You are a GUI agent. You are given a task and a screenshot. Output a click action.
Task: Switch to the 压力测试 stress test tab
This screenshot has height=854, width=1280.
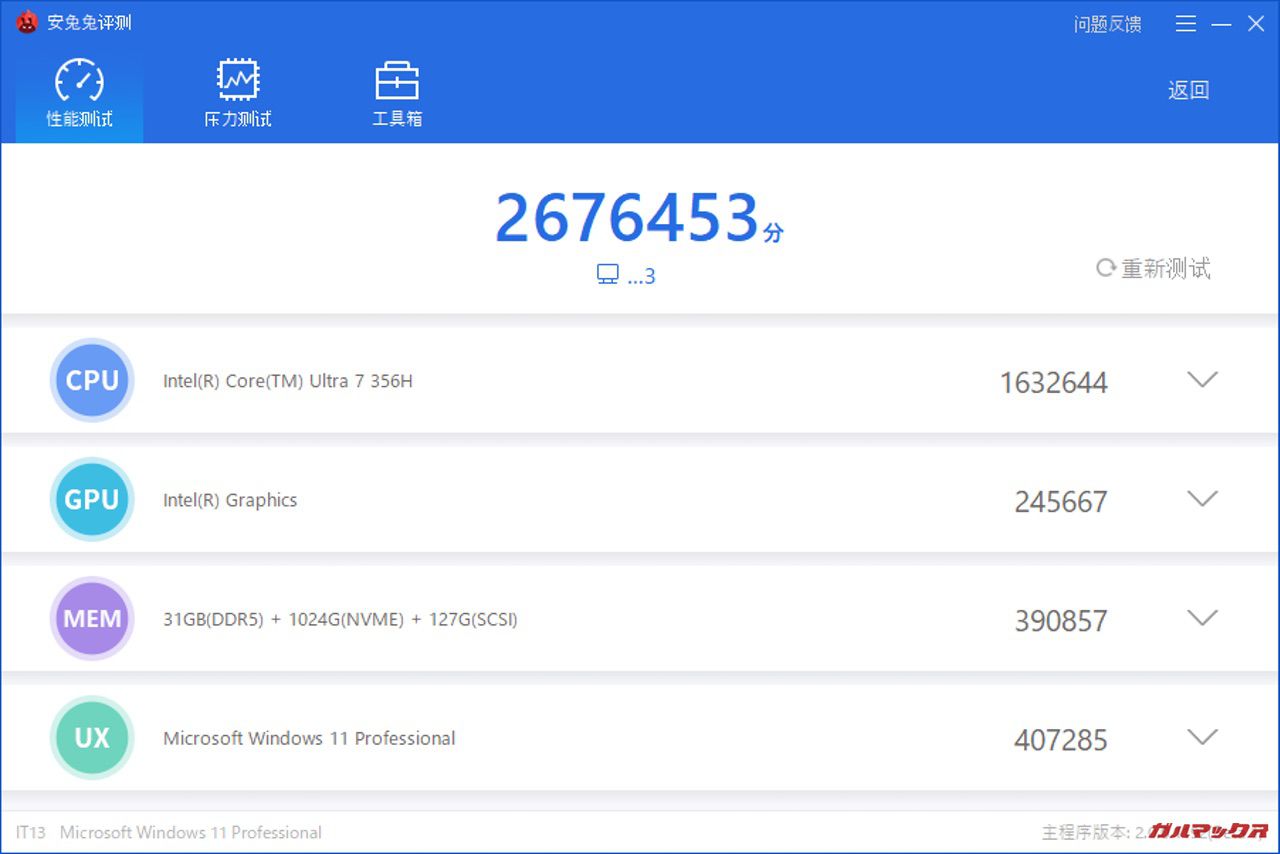[238, 94]
